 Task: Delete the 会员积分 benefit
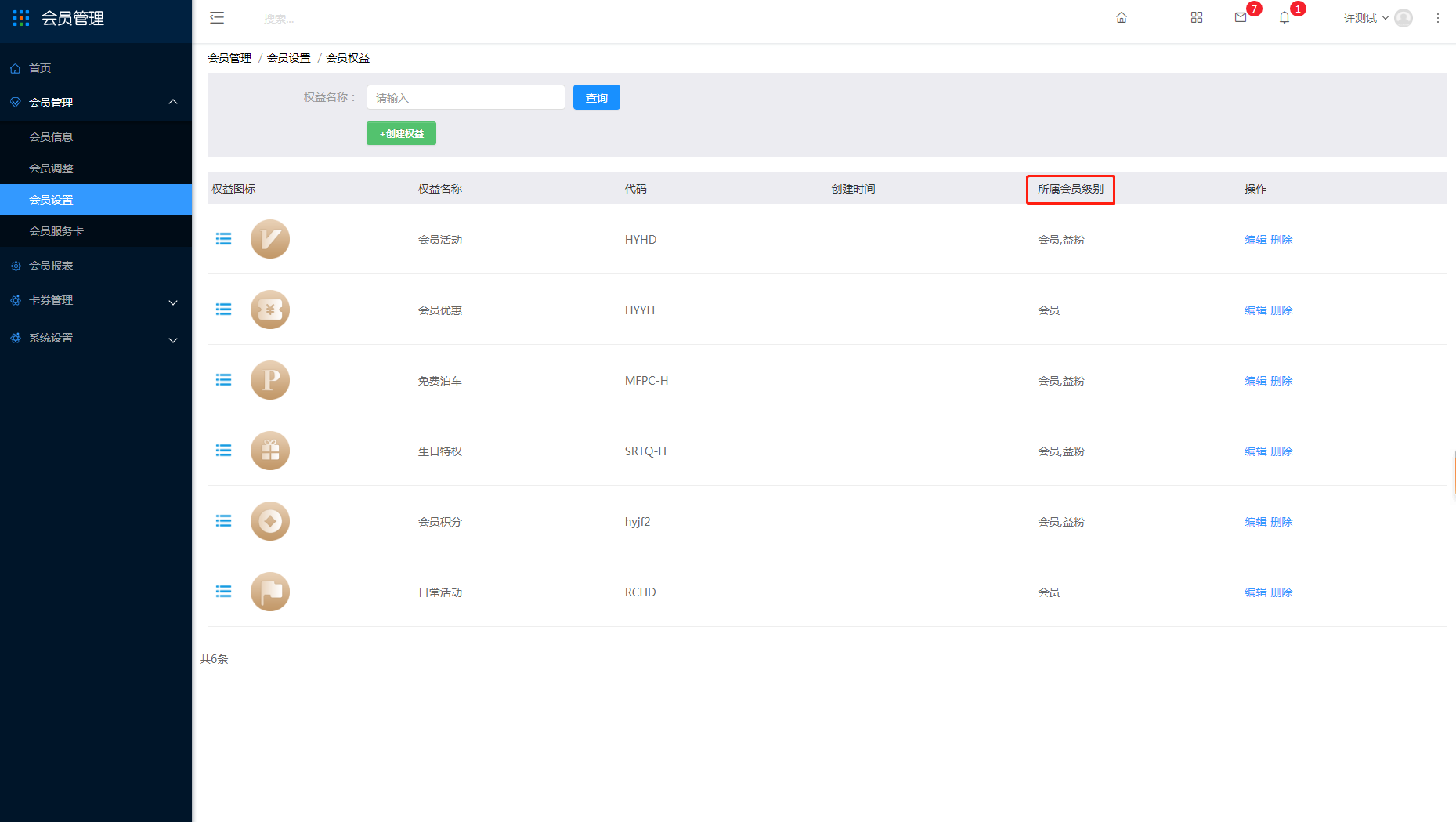(1281, 522)
